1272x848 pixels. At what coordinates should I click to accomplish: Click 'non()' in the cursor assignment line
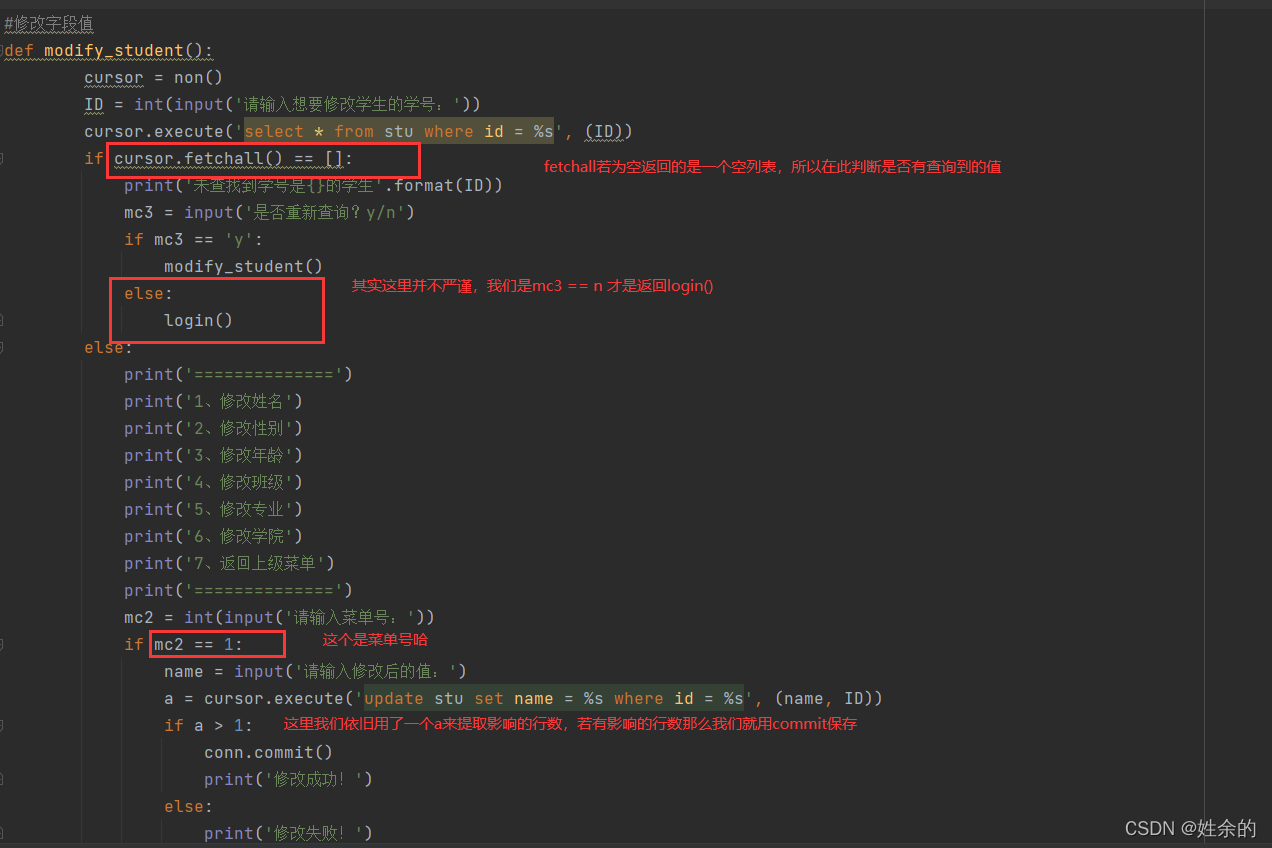pos(198,77)
